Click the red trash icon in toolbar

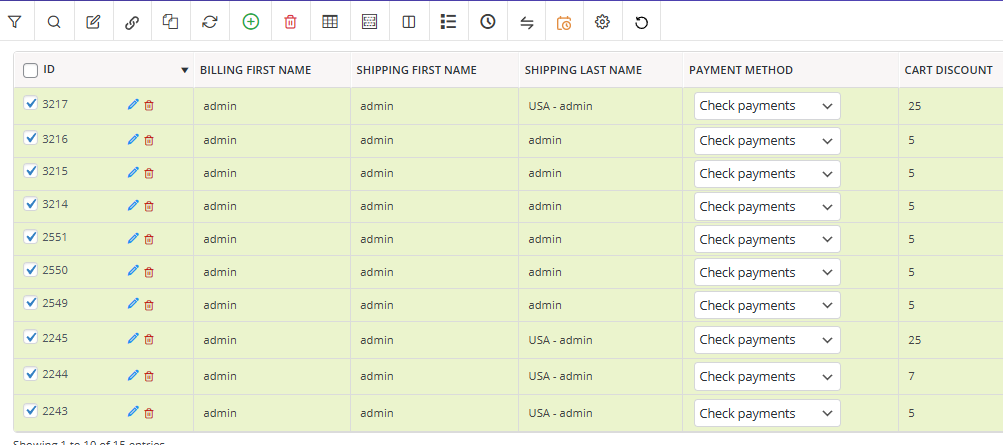click(290, 22)
